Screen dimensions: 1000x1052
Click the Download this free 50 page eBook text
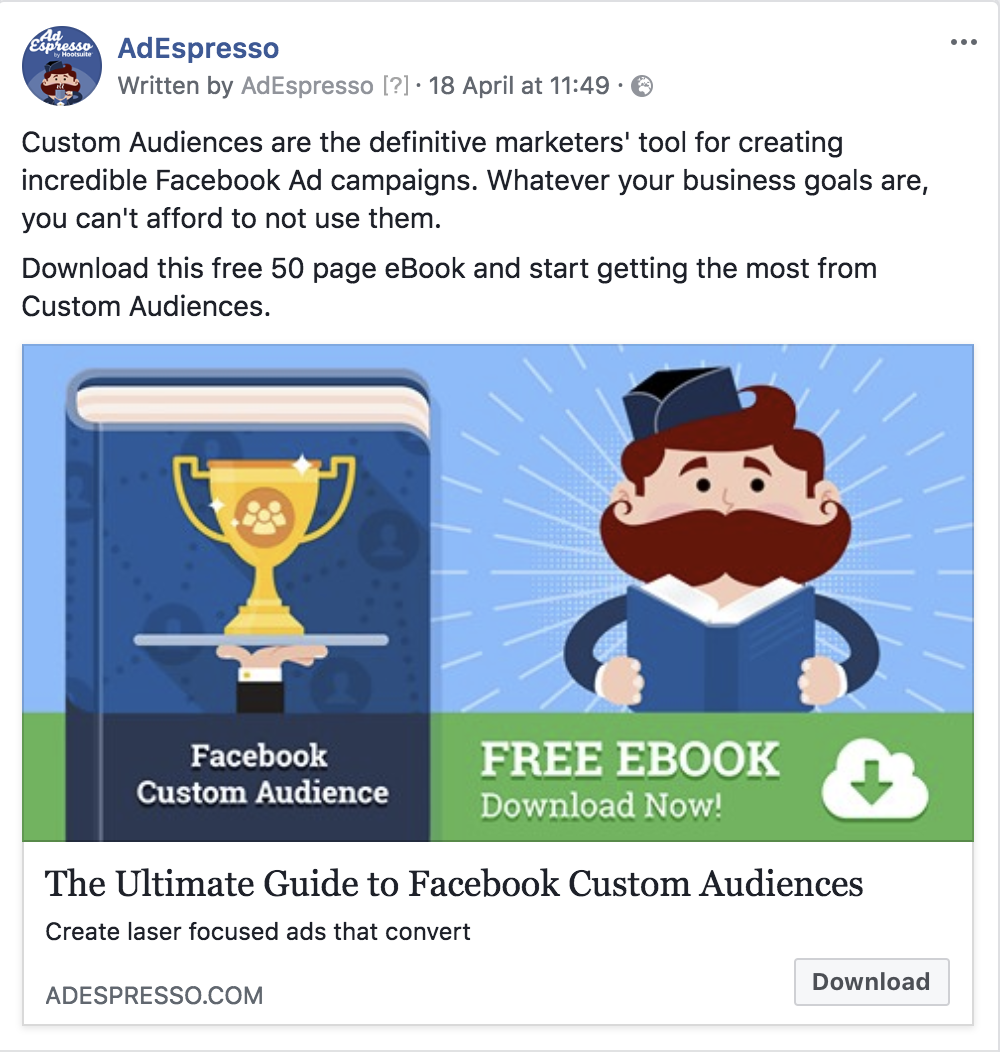[x=449, y=287]
